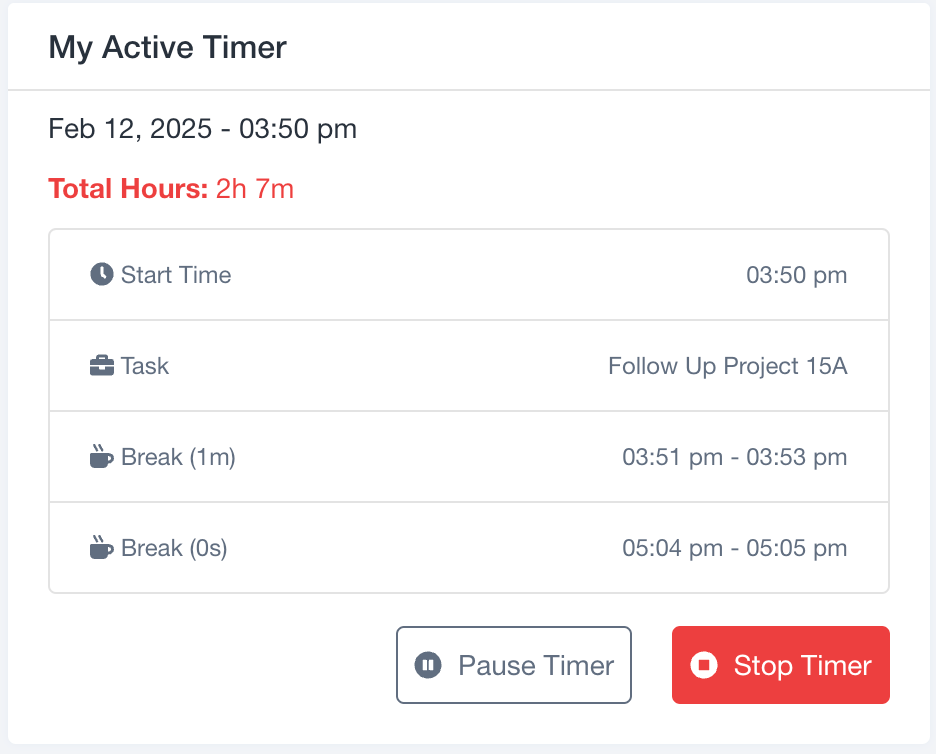Screen dimensions: 936x754
Task: Click the 2h 7m total duration
Action: pyautogui.click(x=255, y=189)
